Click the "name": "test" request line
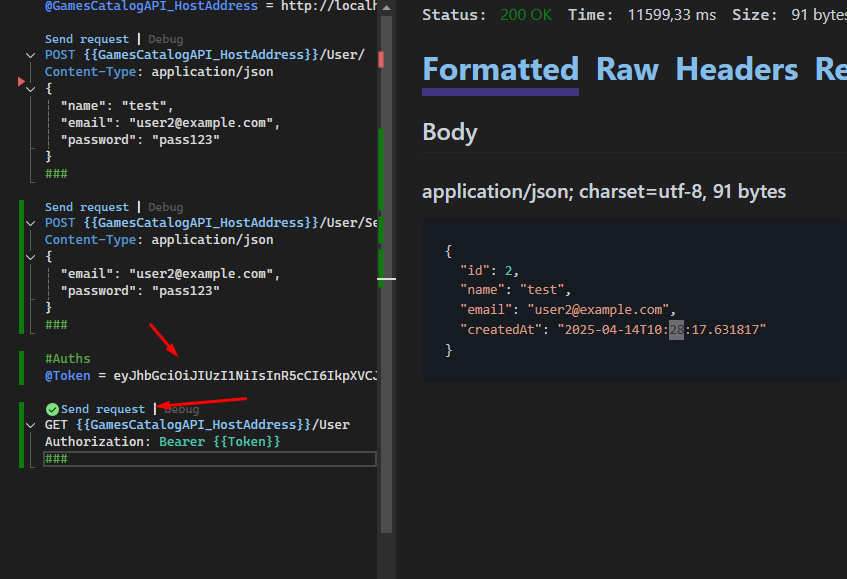Screen dimensions: 847x579 click(x=117, y=105)
